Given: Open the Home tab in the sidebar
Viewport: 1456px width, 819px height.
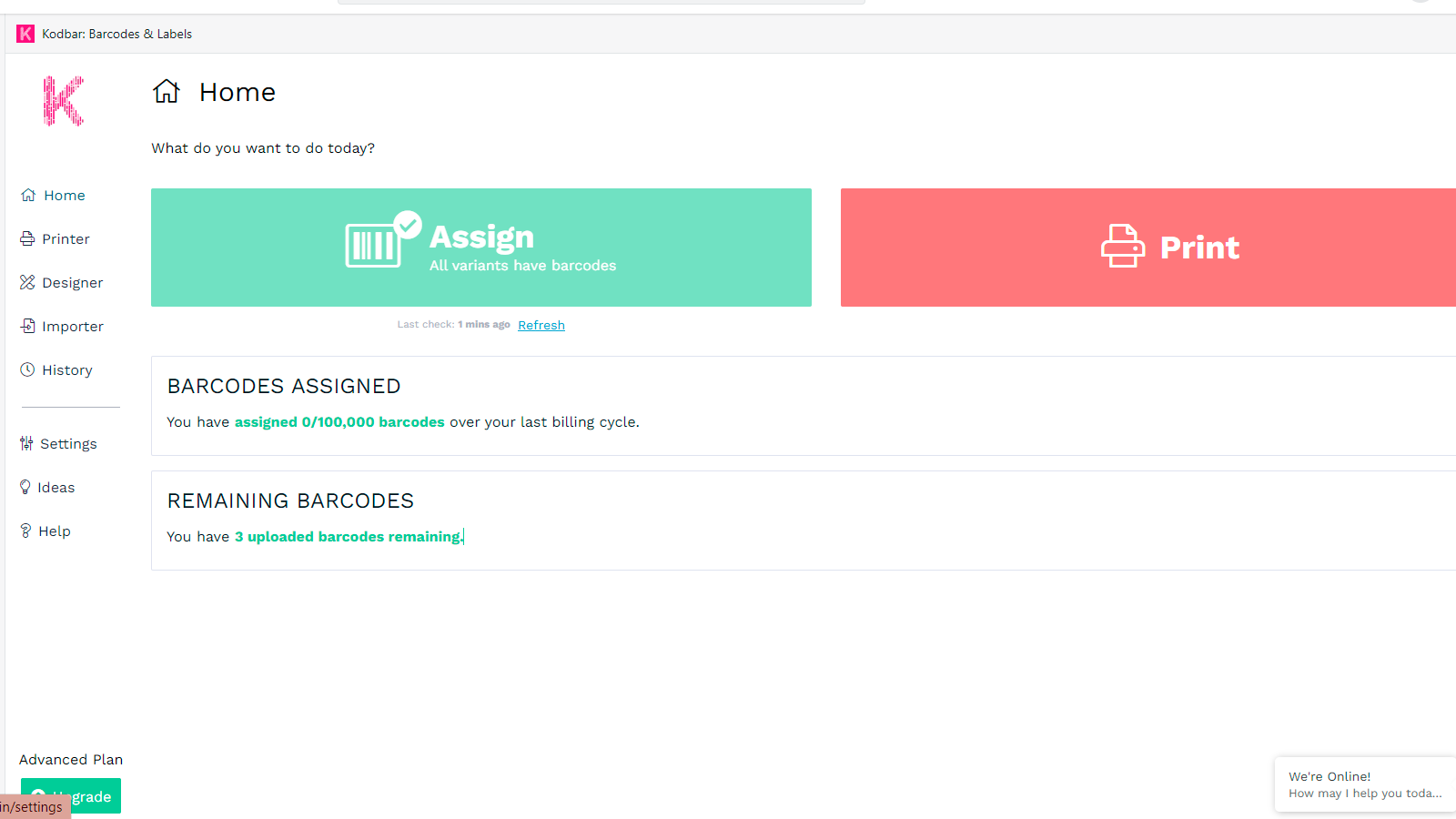Looking at the screenshot, I should point(64,195).
